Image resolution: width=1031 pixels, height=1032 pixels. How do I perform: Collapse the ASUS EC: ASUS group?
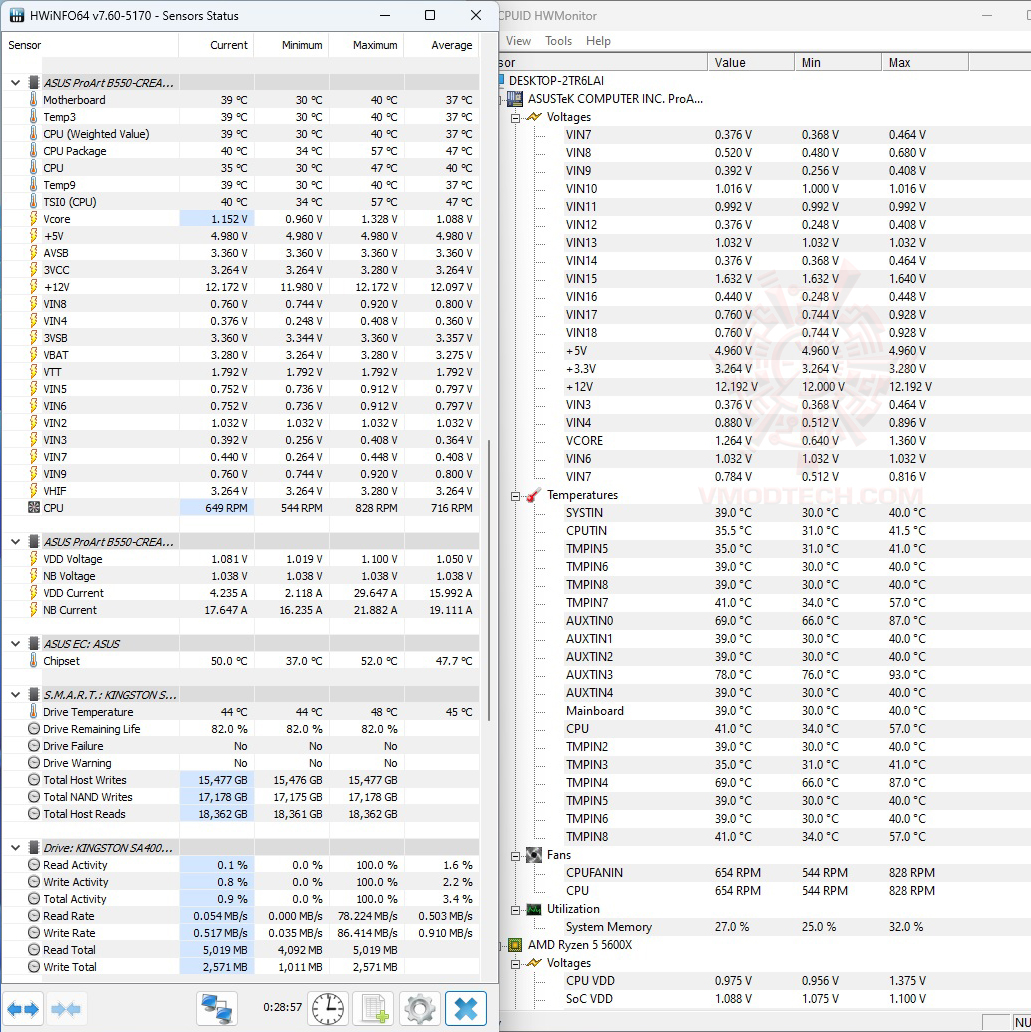coord(15,644)
